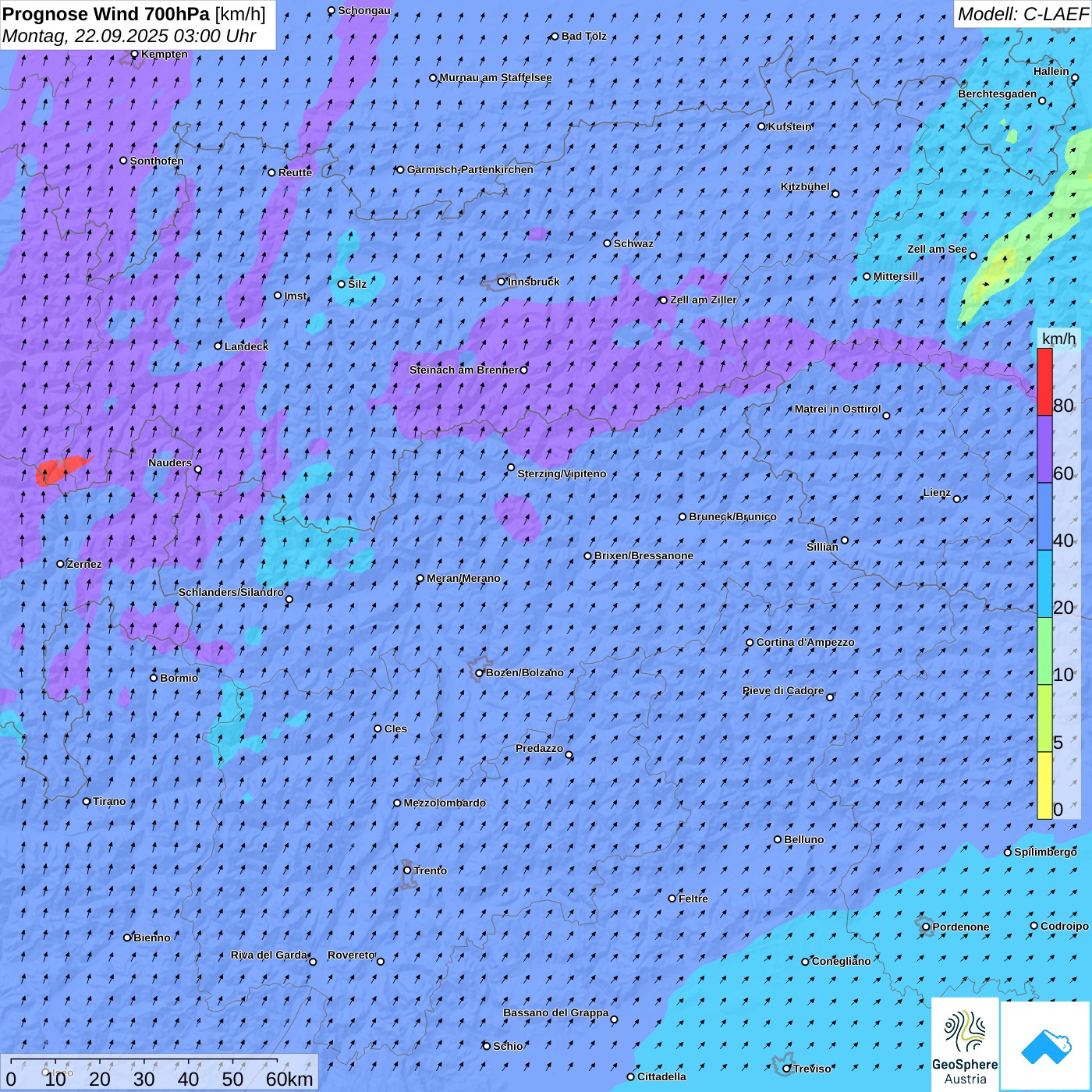Screen dimensions: 1092x1092
Task: Click the Kempten city label
Action: tap(165, 54)
